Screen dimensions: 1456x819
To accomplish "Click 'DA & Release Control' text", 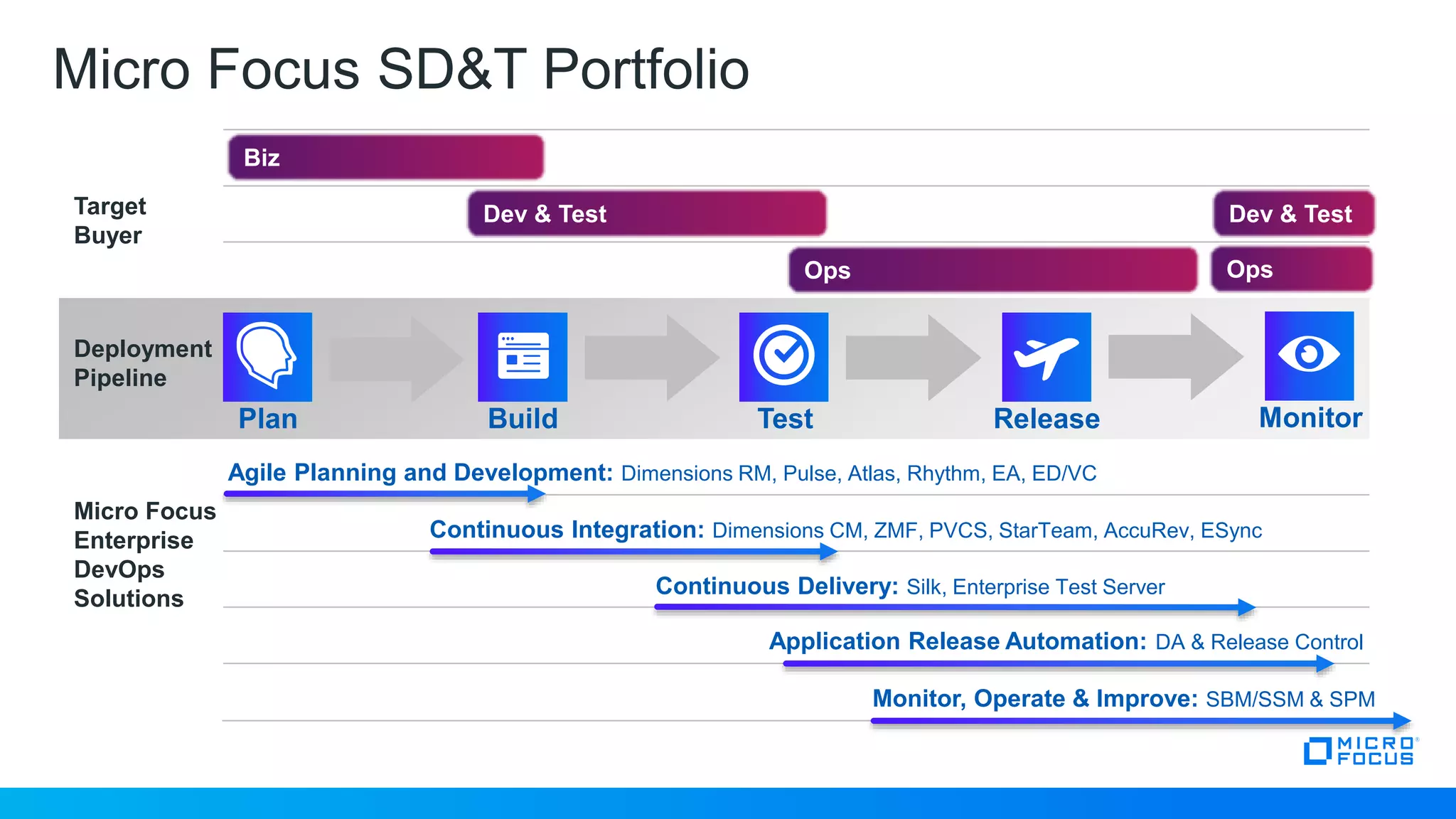I will click(1259, 642).
